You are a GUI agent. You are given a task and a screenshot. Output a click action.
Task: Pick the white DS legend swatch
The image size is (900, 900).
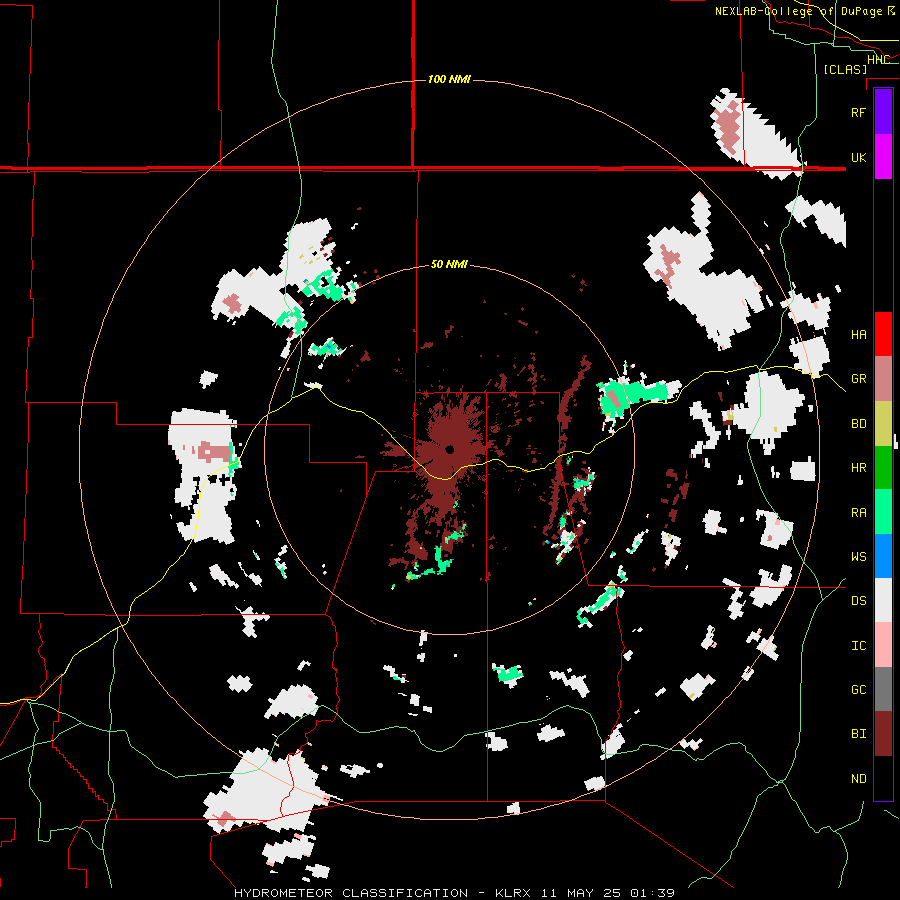pyautogui.click(x=883, y=600)
